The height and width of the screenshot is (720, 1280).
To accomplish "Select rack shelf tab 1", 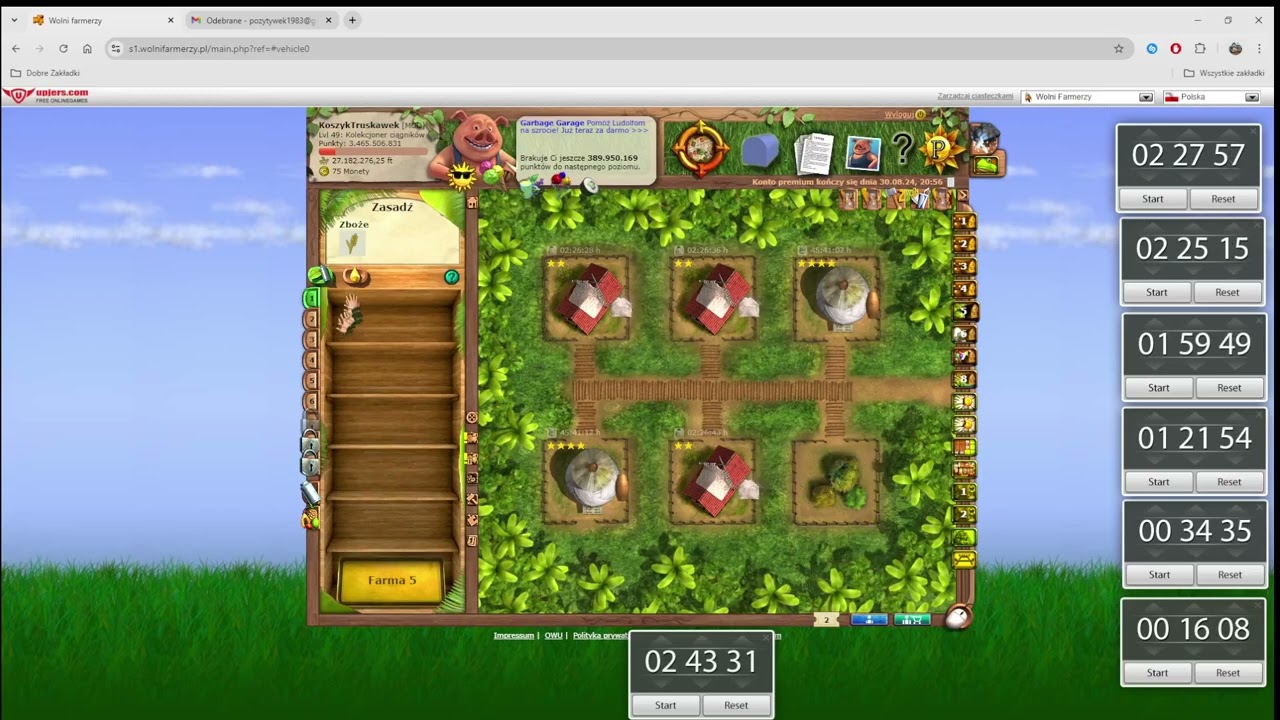I will 311,298.
